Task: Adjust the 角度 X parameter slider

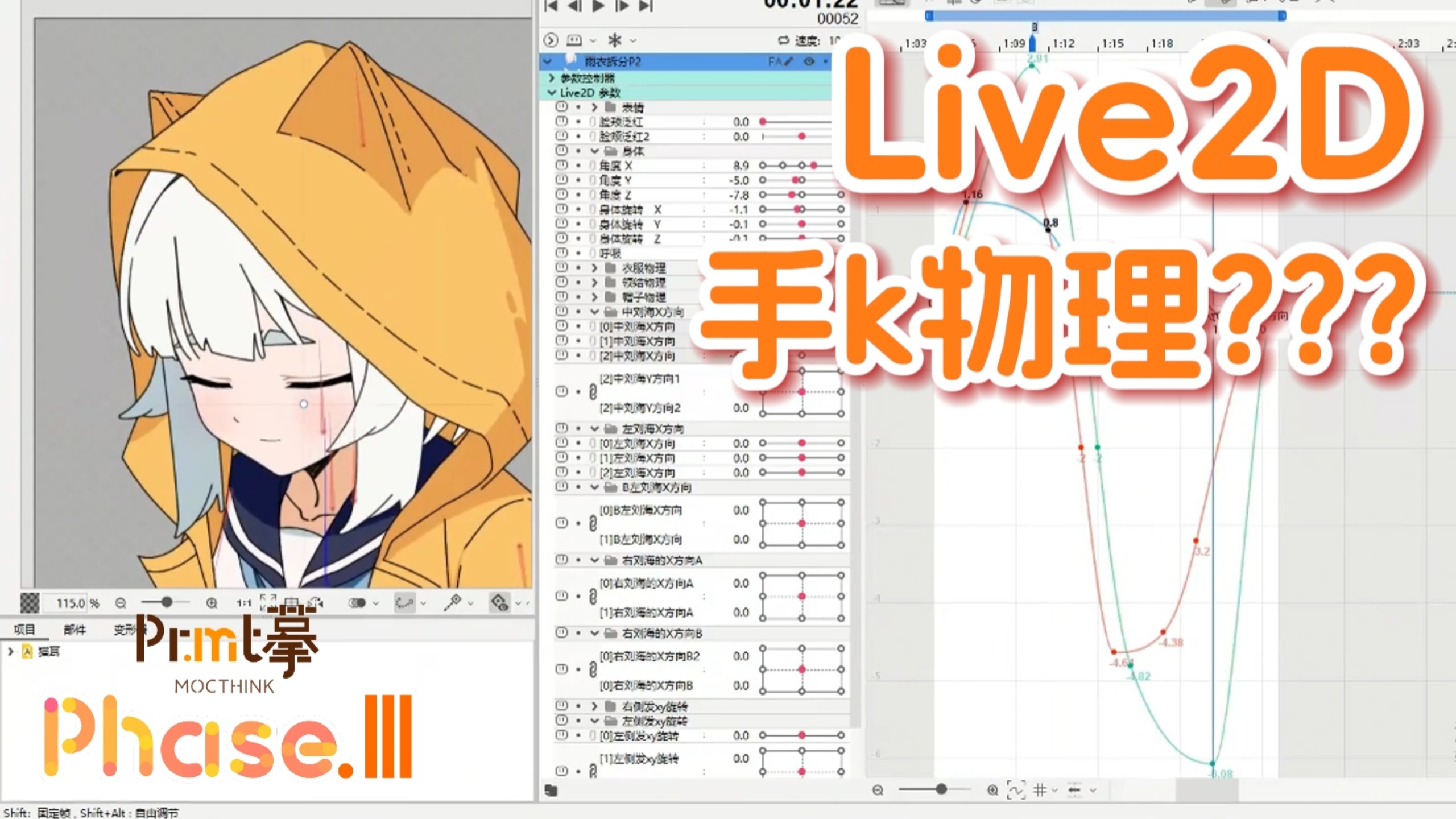Action: 796,166
